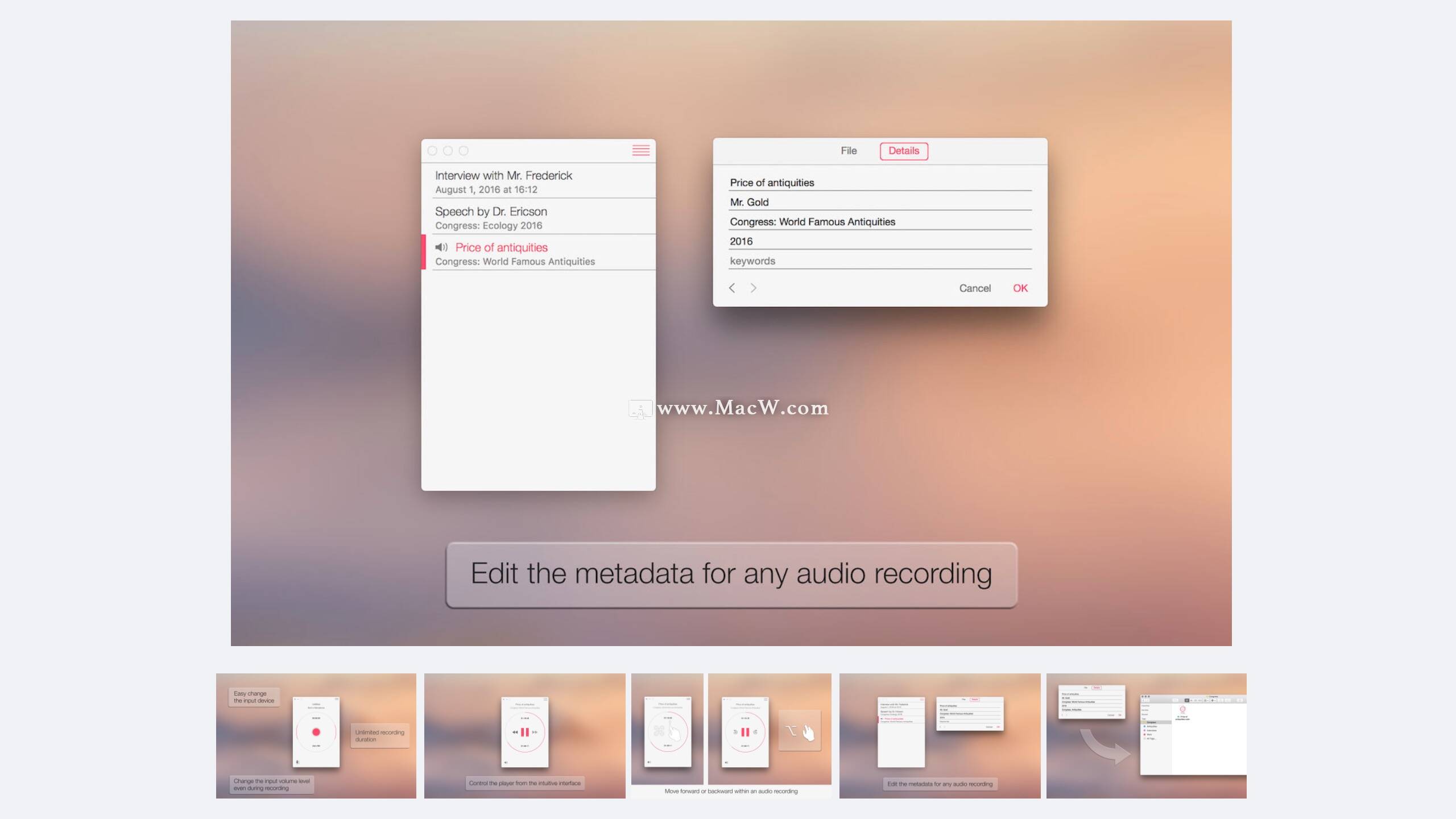Switch to the File tab
Screen dimensions: 1456x819
[849, 151]
